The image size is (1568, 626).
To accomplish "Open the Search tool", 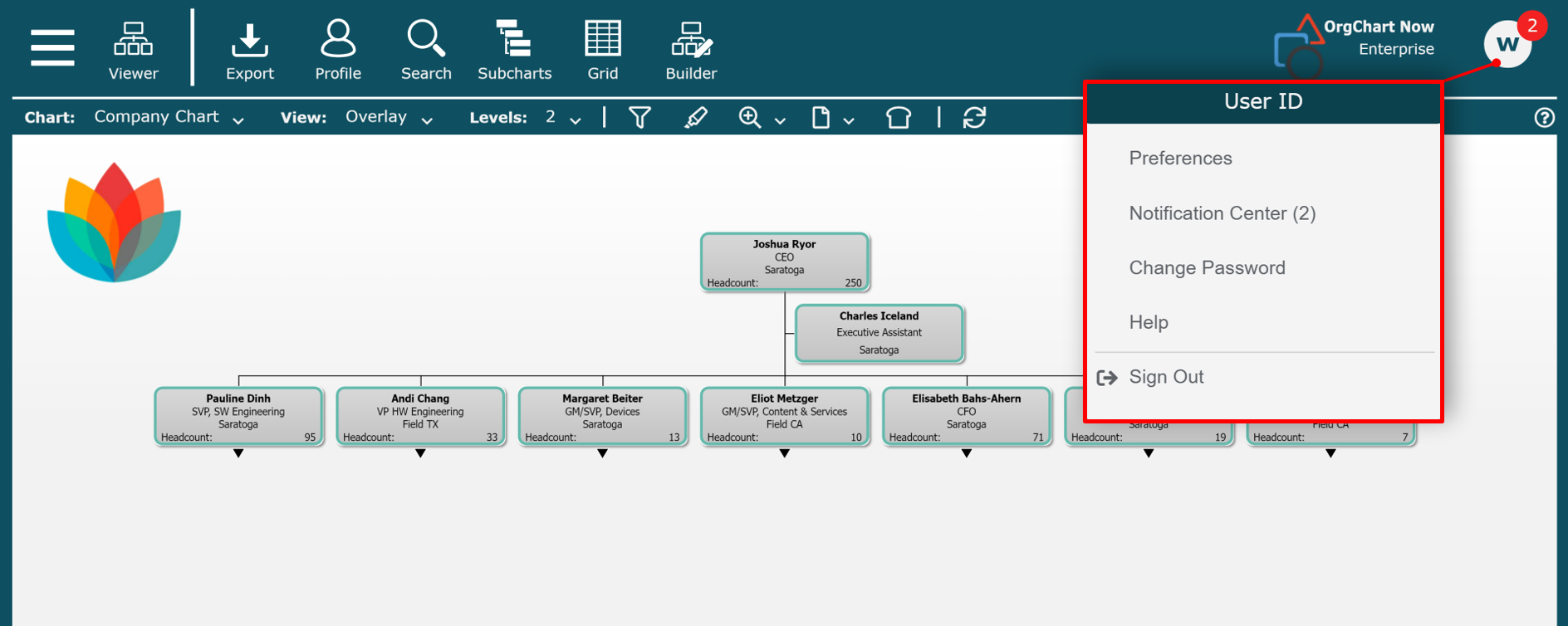I will (426, 51).
